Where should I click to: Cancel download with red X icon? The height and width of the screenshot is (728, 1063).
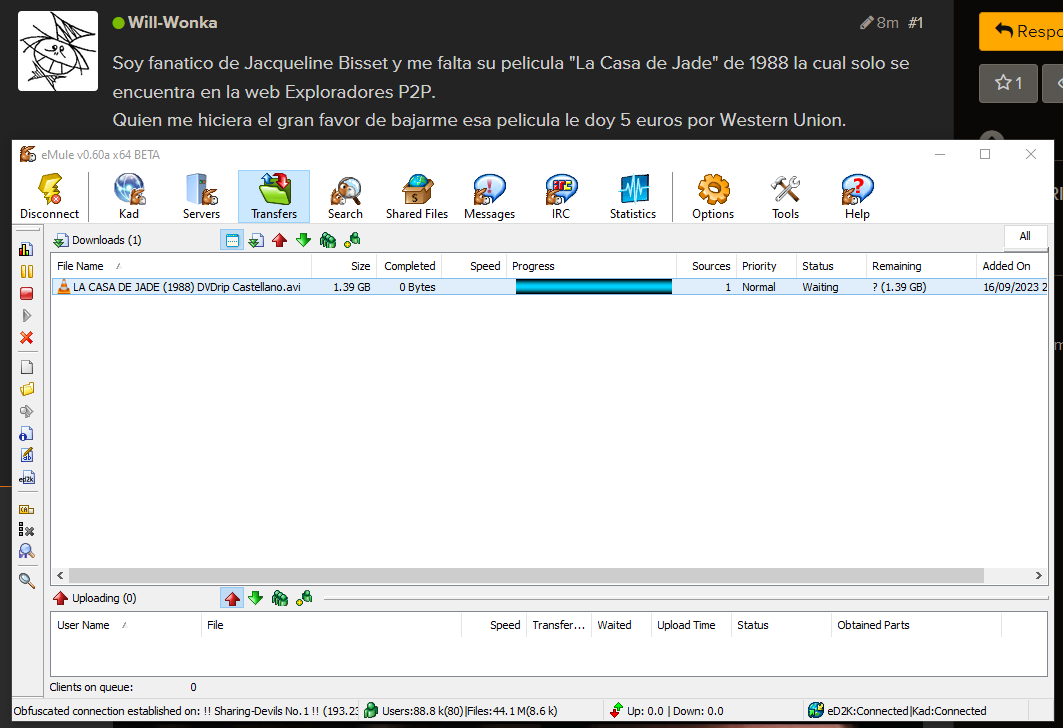26,338
